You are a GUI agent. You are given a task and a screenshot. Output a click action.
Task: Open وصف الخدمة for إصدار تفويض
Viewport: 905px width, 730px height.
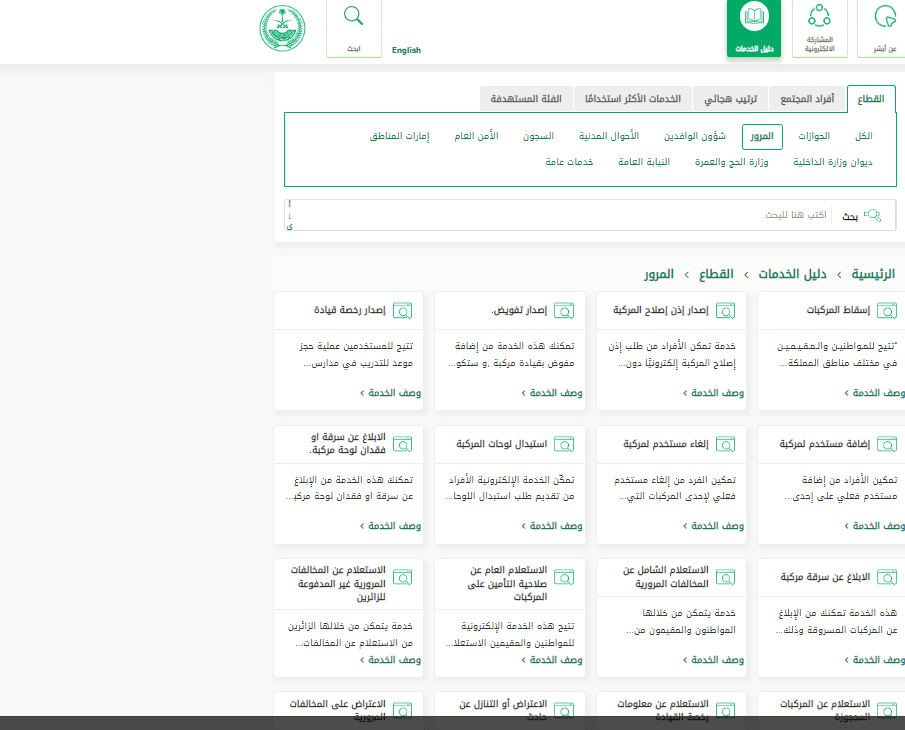pos(552,393)
